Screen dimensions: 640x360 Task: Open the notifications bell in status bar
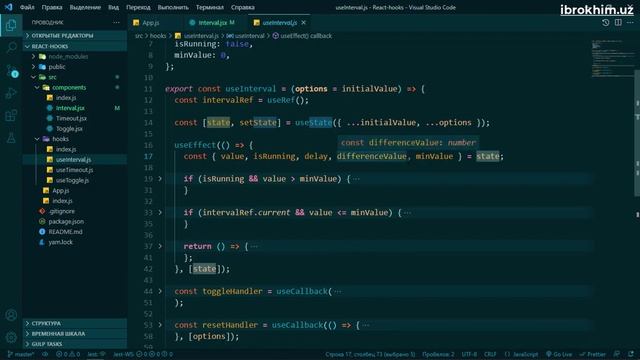[631, 354]
